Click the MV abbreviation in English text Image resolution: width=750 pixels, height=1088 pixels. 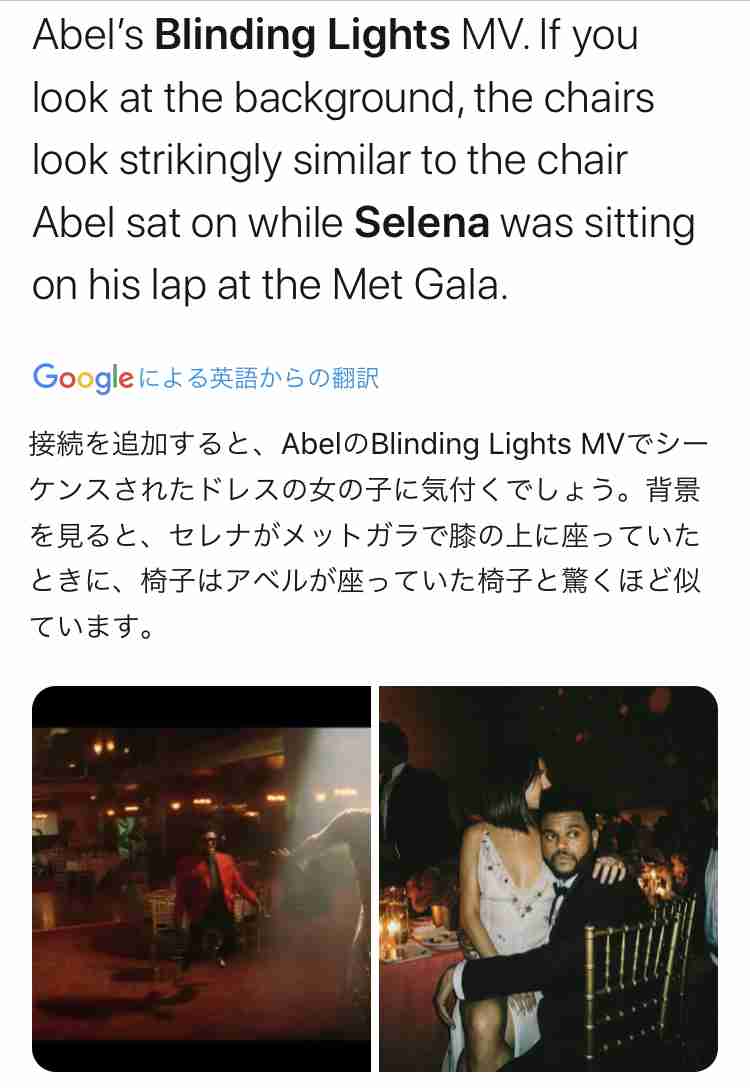pyautogui.click(x=495, y=35)
